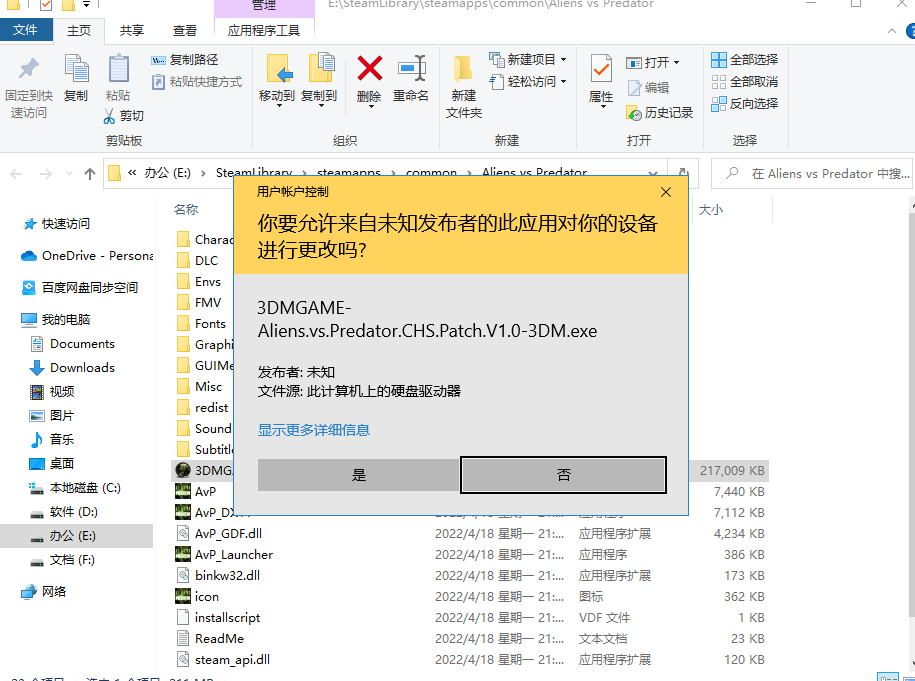The image size is (915, 681).
Task: Click the 是 (Yes) button in UAC dialog
Action: [x=358, y=474]
